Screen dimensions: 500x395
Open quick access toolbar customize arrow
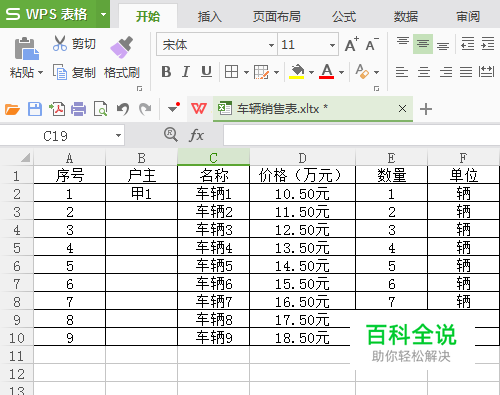(173, 108)
